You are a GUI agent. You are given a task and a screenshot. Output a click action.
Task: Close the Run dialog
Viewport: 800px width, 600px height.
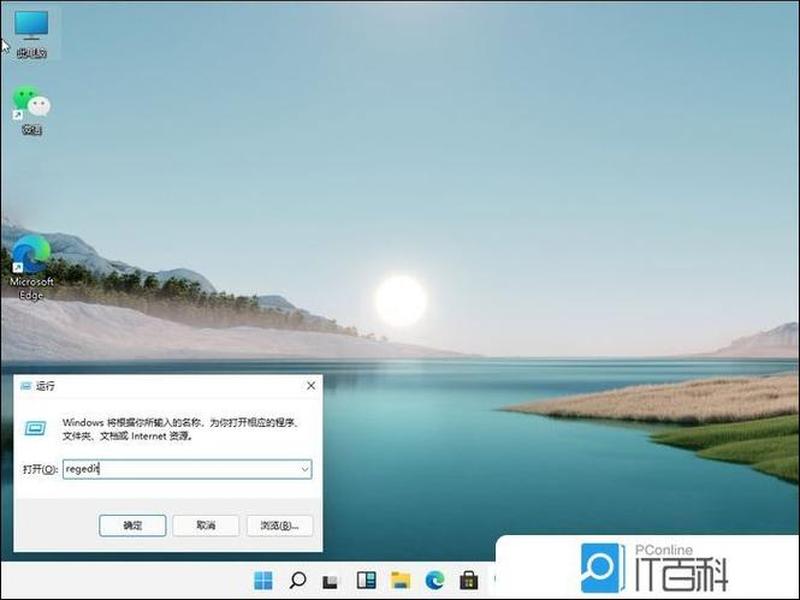click(x=311, y=386)
